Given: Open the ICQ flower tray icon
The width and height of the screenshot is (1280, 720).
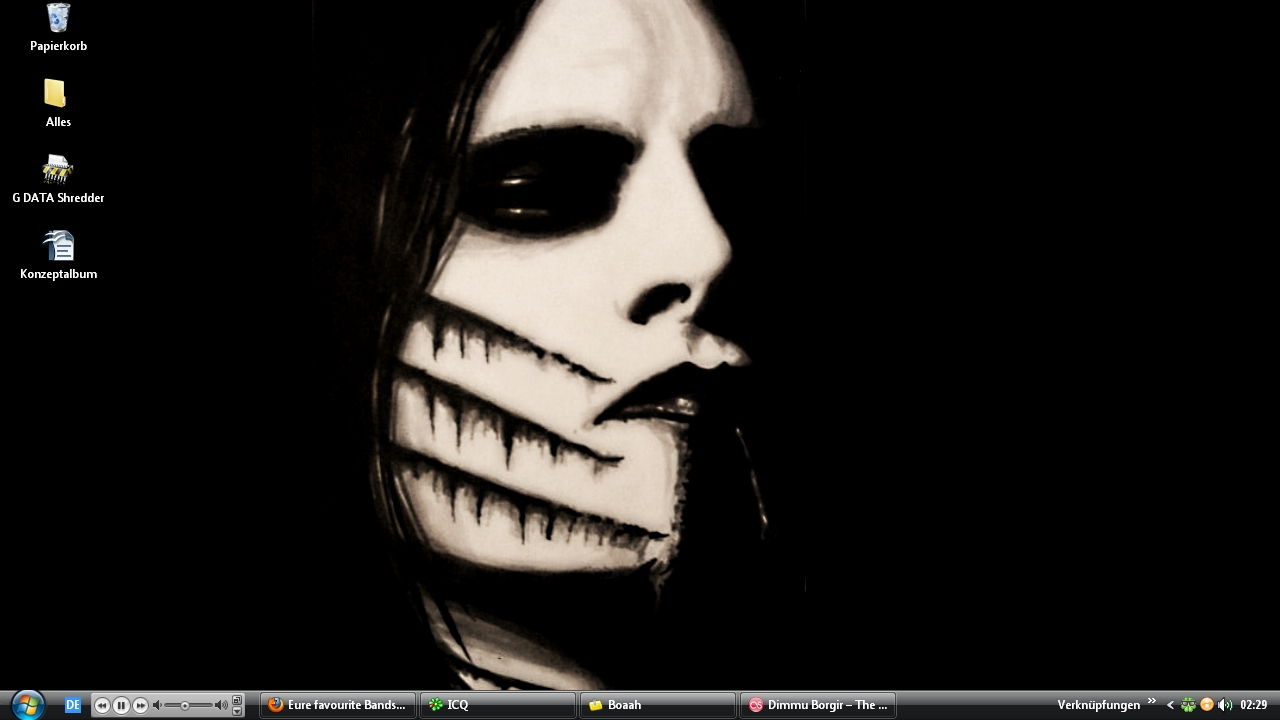Looking at the screenshot, I should 1188,705.
